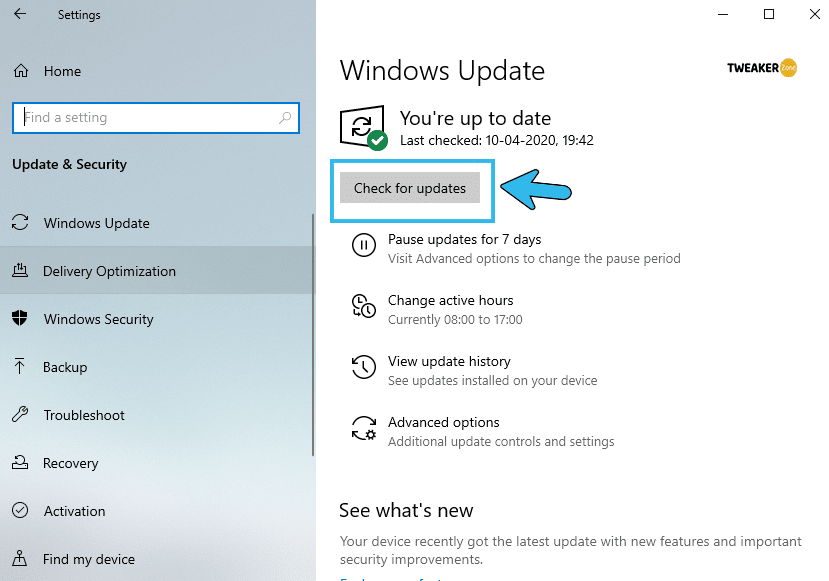Click the Troubleshoot wrench icon
The height and width of the screenshot is (581, 829).
pyautogui.click(x=20, y=414)
